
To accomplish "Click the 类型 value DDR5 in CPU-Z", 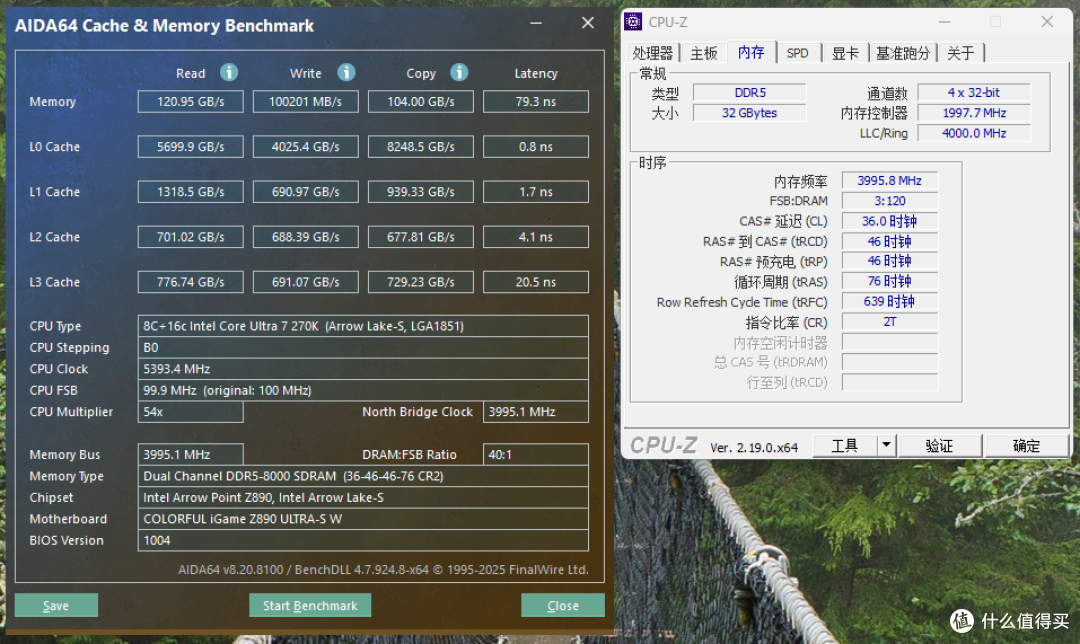I will click(749, 92).
